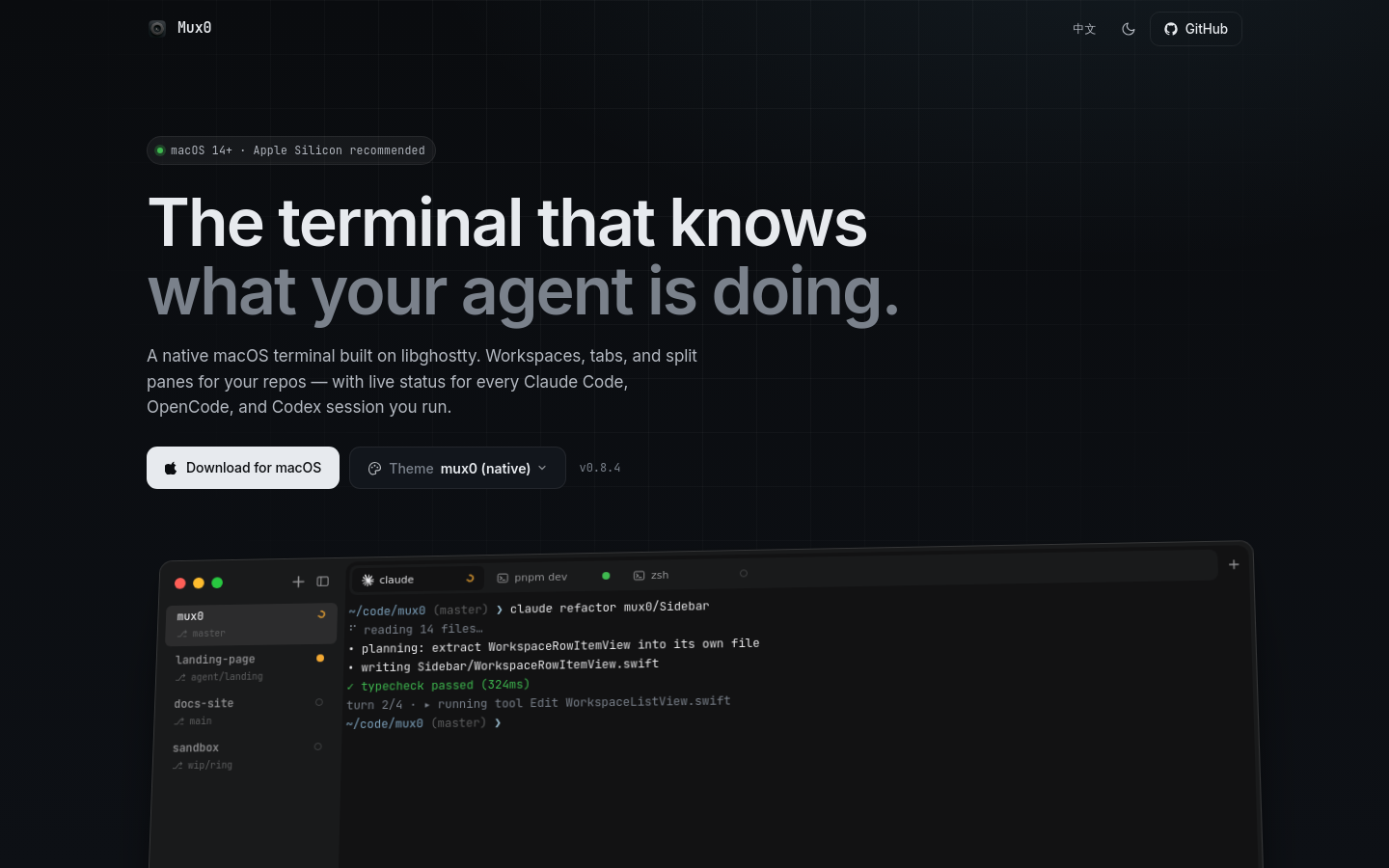Click the idle ring on docs-site row

pos(319,702)
